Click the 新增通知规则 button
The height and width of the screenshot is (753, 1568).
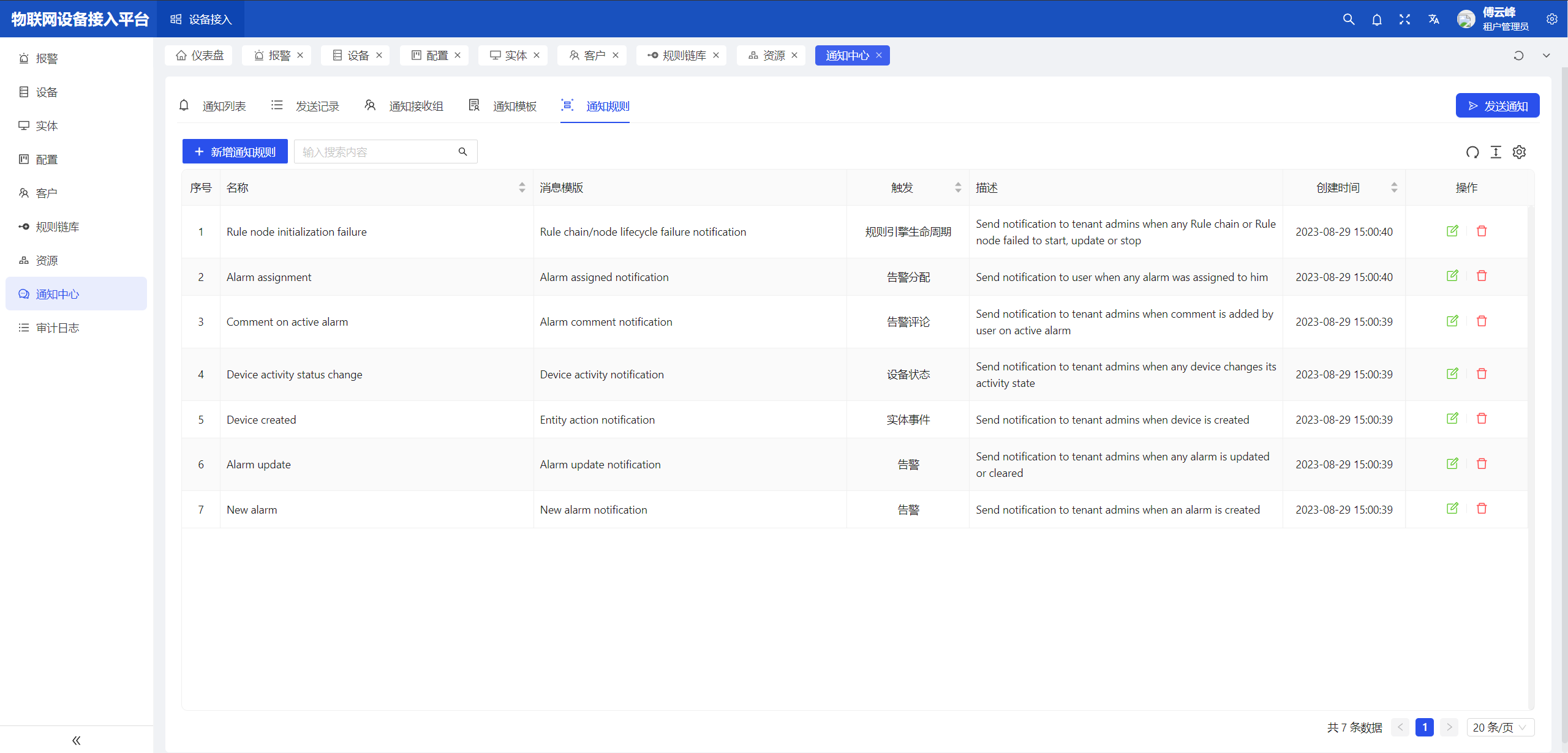(235, 152)
